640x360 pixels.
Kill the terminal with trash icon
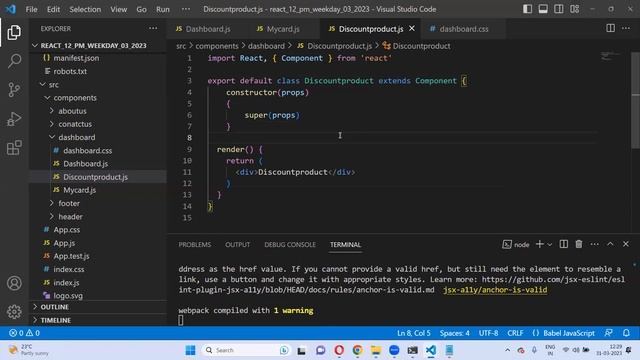(579, 244)
